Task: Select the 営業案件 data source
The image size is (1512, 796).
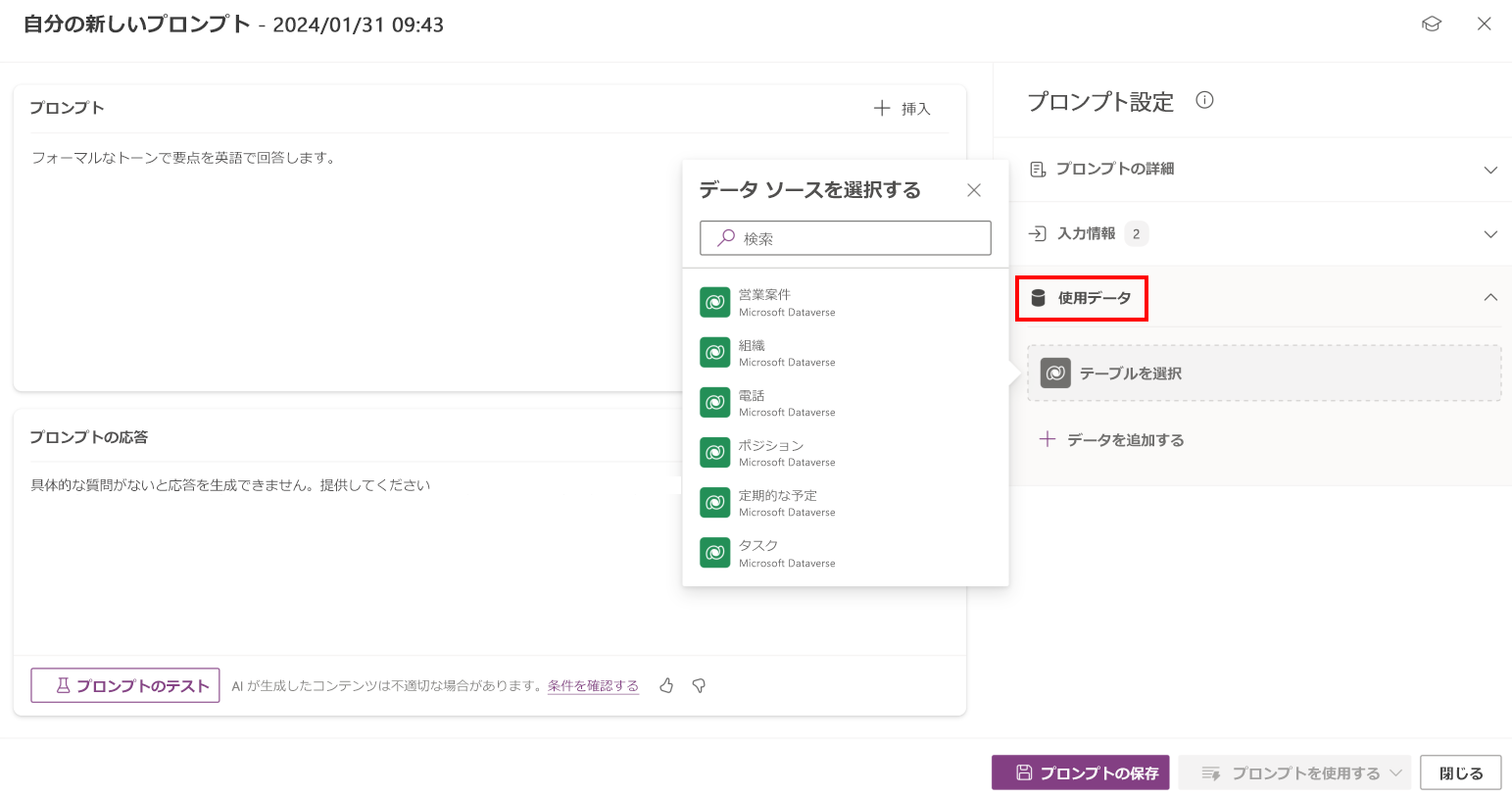Action: [x=846, y=302]
